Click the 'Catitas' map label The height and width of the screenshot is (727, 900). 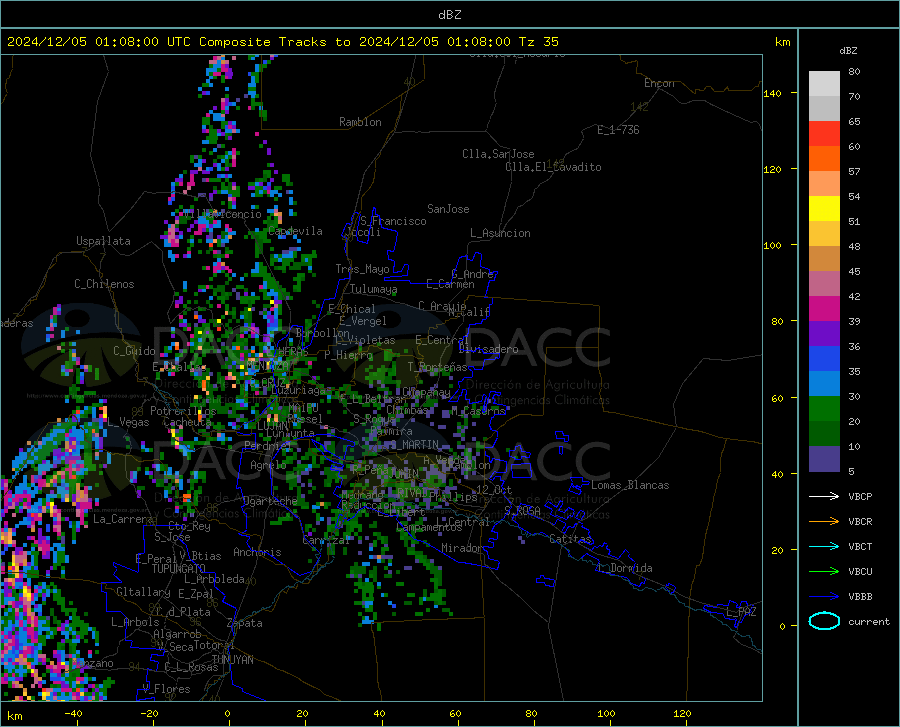click(570, 539)
